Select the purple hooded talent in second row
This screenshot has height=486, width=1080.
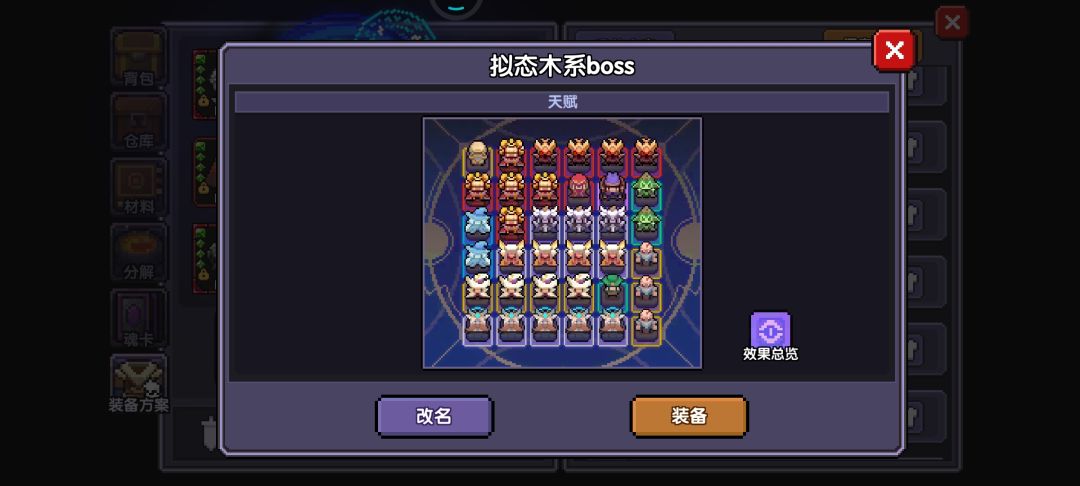tap(612, 192)
